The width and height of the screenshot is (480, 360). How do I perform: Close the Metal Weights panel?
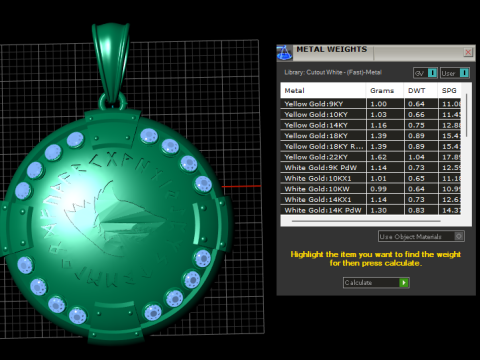click(x=468, y=52)
